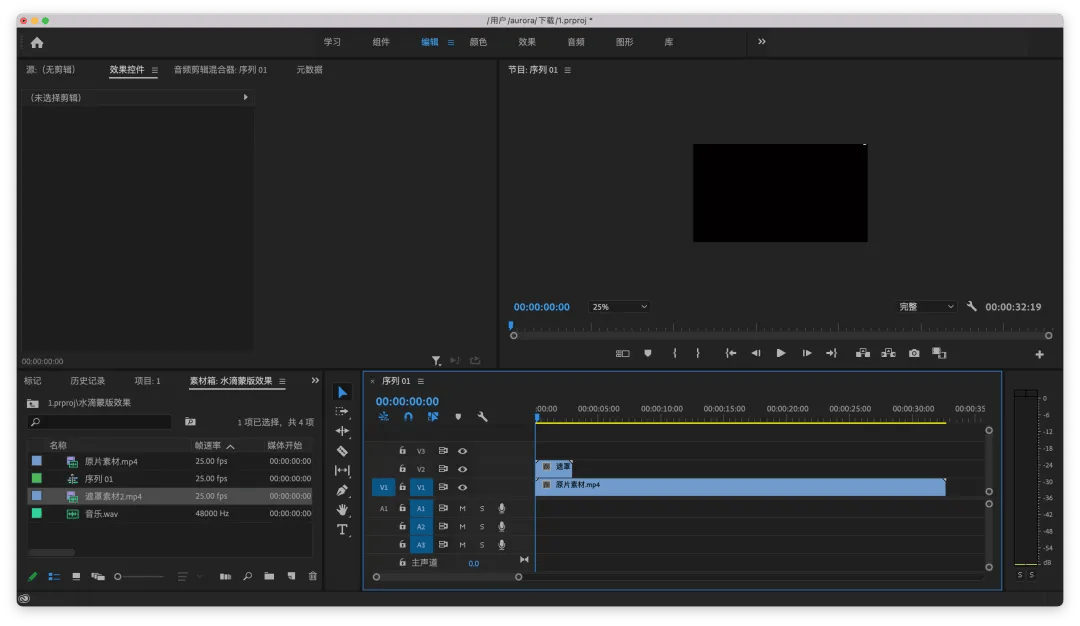Step back one frame
Viewport: 1080px width, 626px height.
[756, 353]
